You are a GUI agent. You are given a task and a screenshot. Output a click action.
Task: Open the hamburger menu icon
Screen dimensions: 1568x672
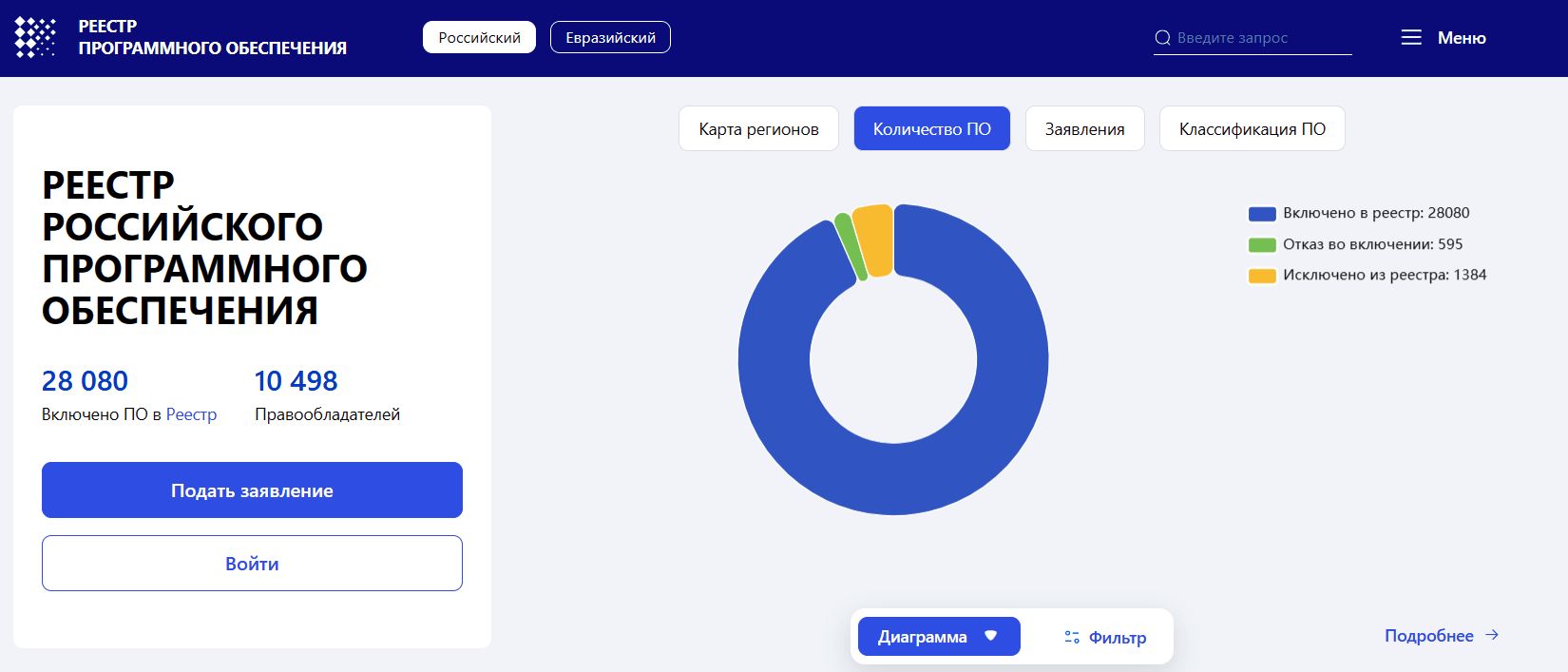(1411, 38)
